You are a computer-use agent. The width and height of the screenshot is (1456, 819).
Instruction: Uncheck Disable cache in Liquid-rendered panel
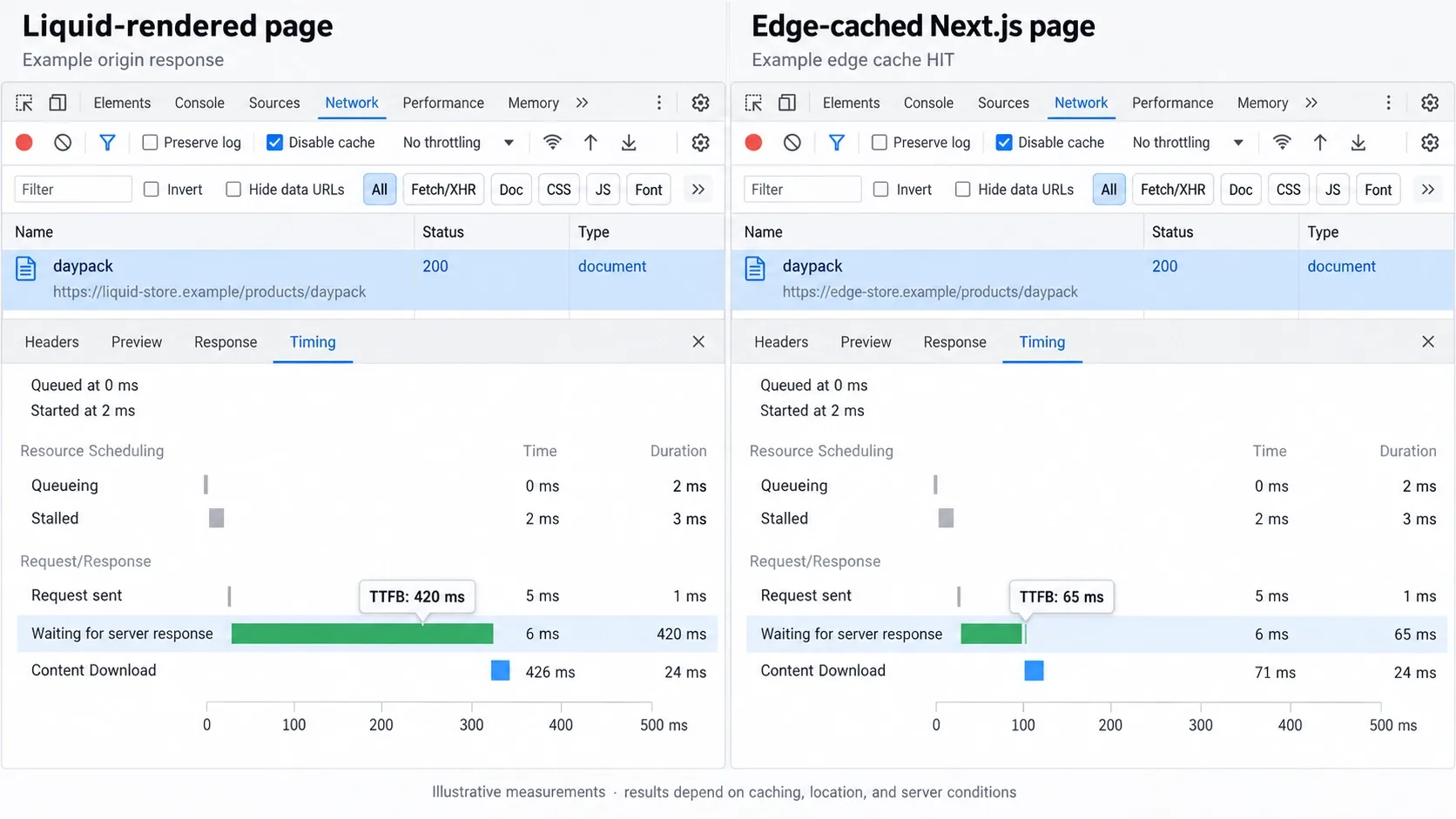click(x=274, y=142)
